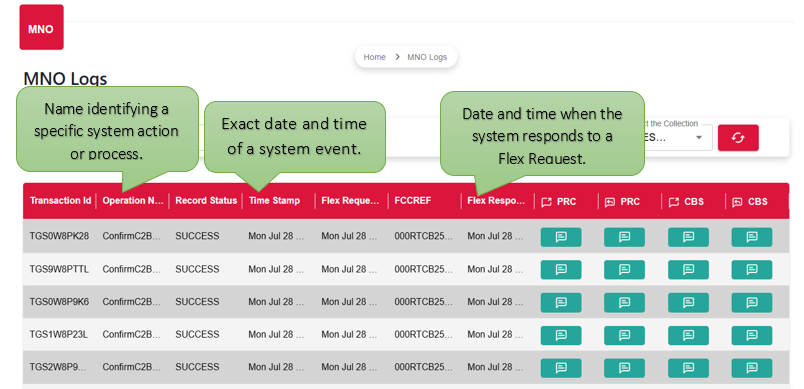
Task: Click the CBS request column header
Action: click(x=686, y=201)
